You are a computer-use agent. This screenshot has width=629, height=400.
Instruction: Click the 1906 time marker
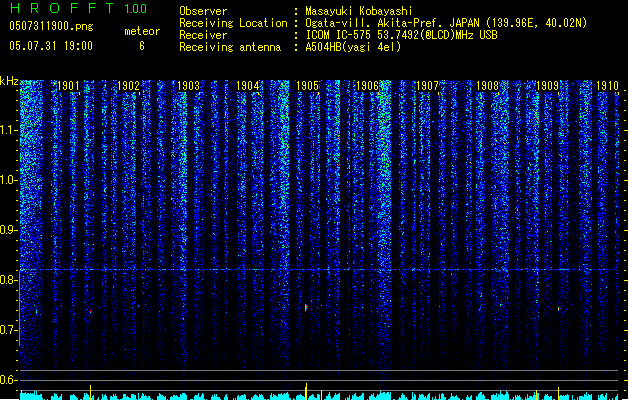[x=367, y=86]
